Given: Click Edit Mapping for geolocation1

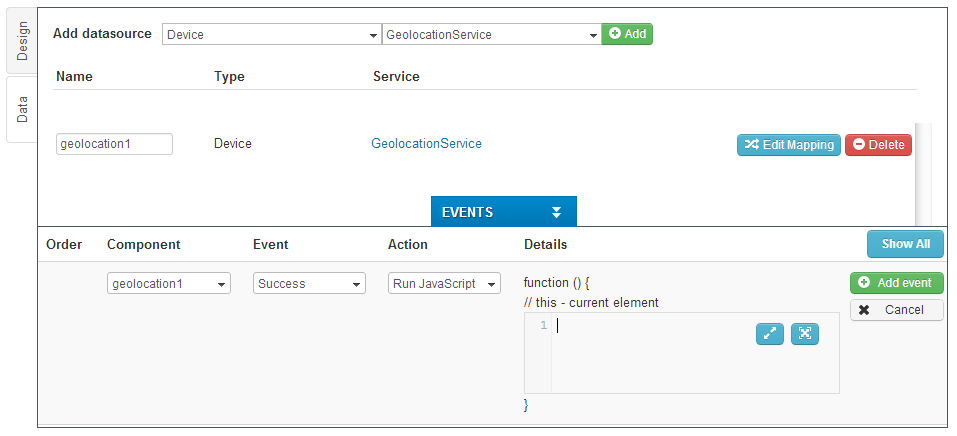Looking at the screenshot, I should 788,145.
